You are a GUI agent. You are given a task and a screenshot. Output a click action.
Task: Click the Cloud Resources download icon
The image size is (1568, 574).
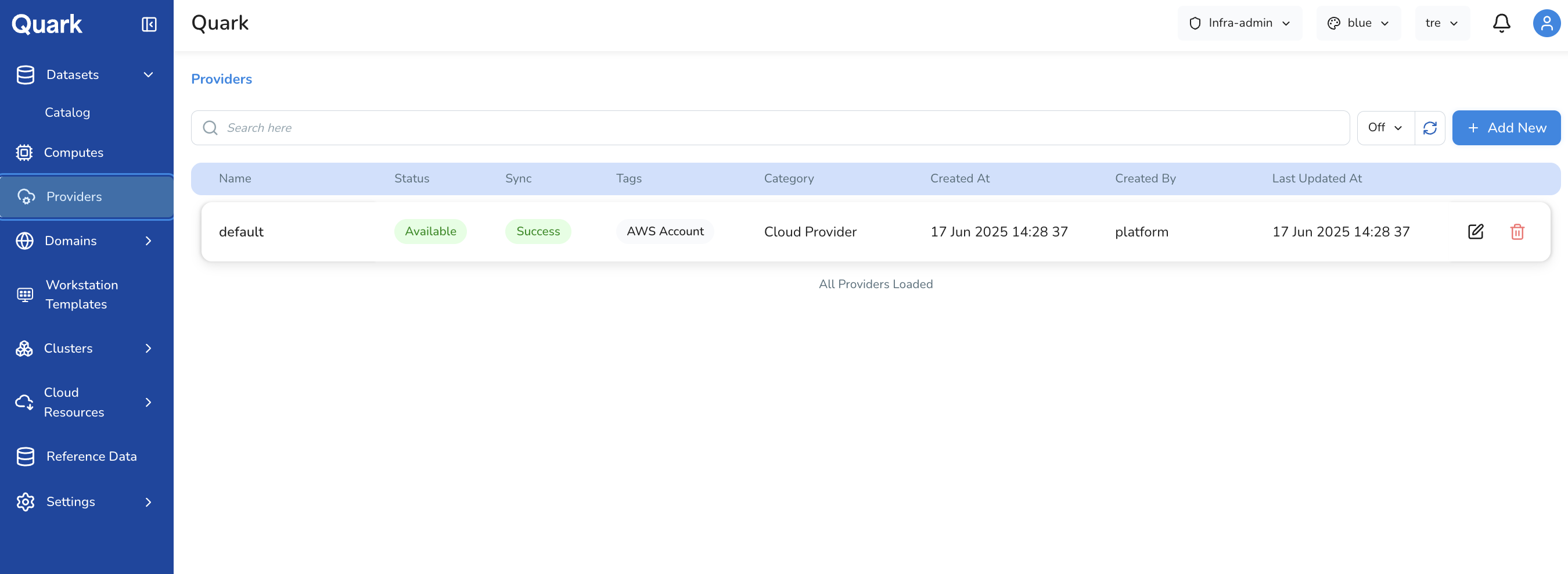coord(24,403)
